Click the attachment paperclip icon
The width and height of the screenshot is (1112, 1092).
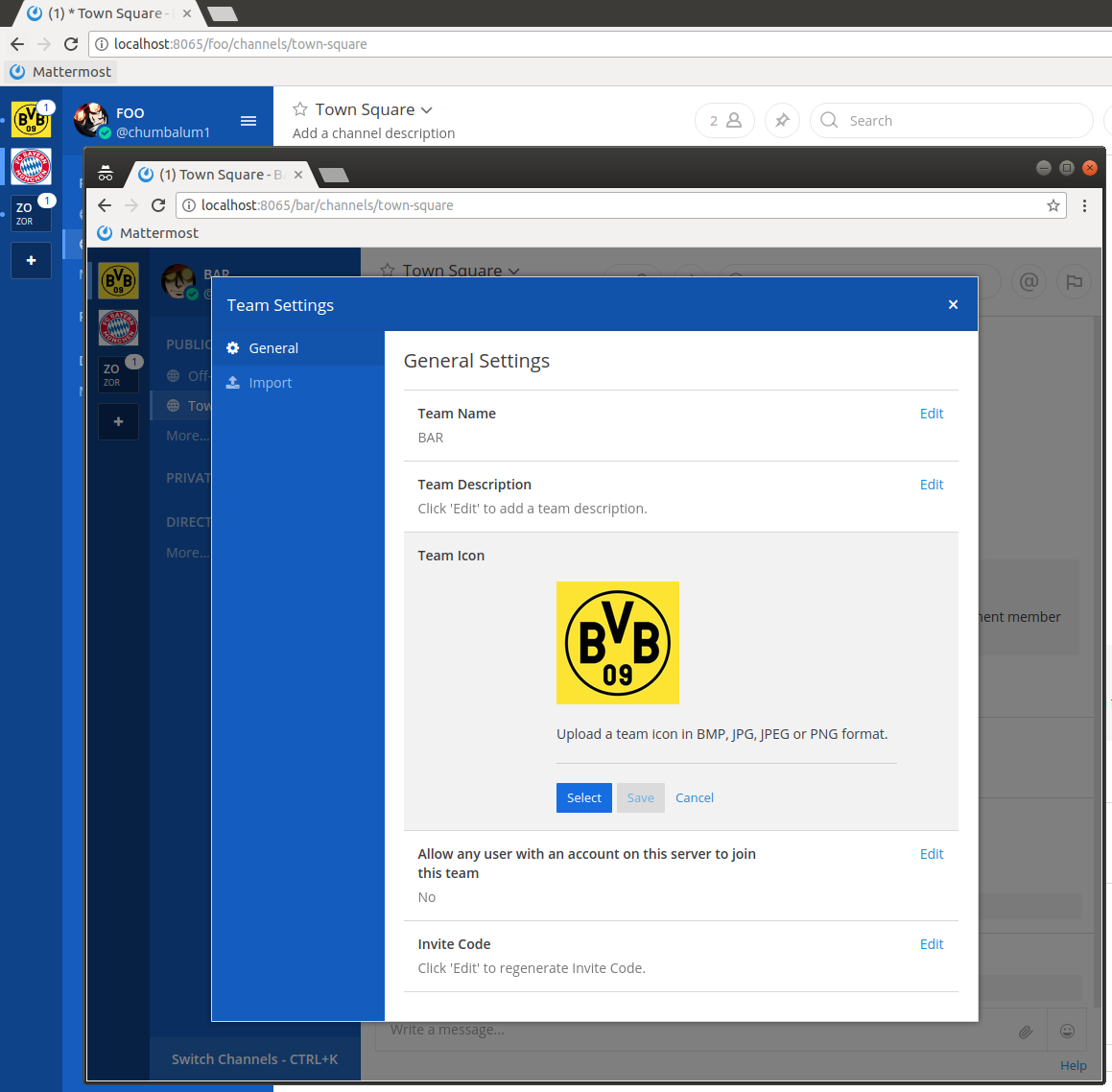pyautogui.click(x=1026, y=1032)
